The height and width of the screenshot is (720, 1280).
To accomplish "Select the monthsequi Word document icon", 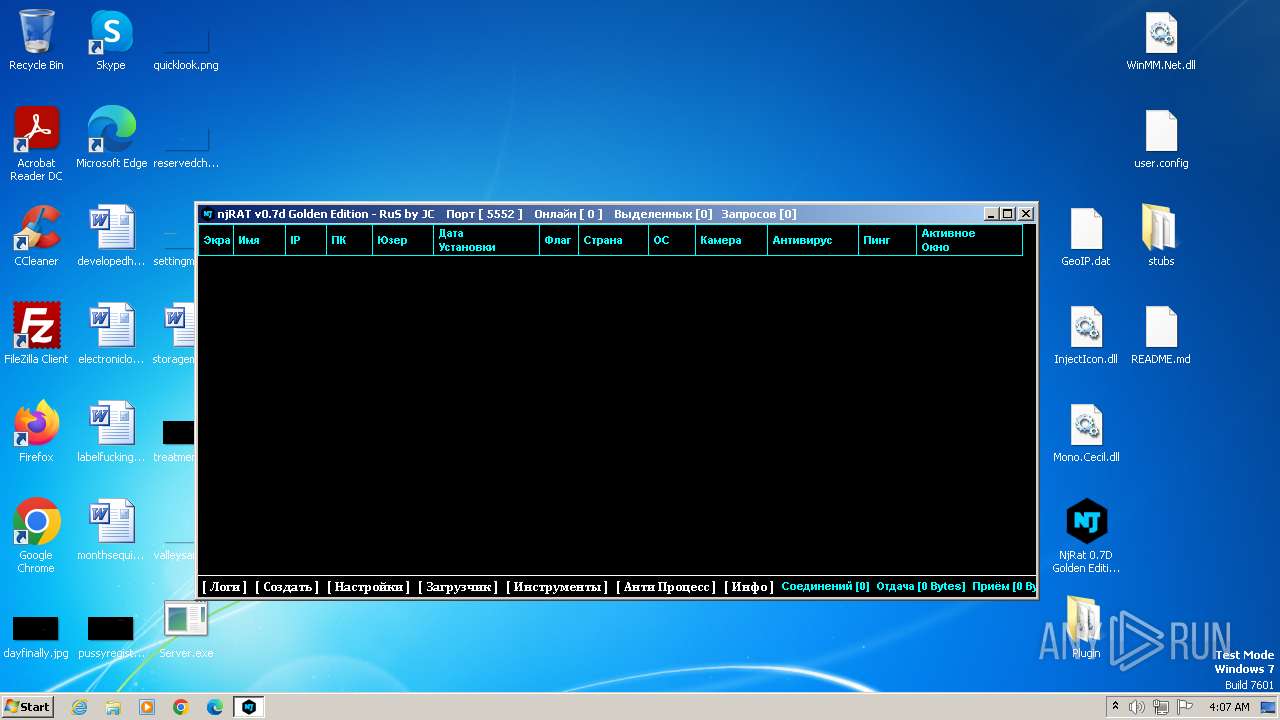I will pyautogui.click(x=111, y=530).
